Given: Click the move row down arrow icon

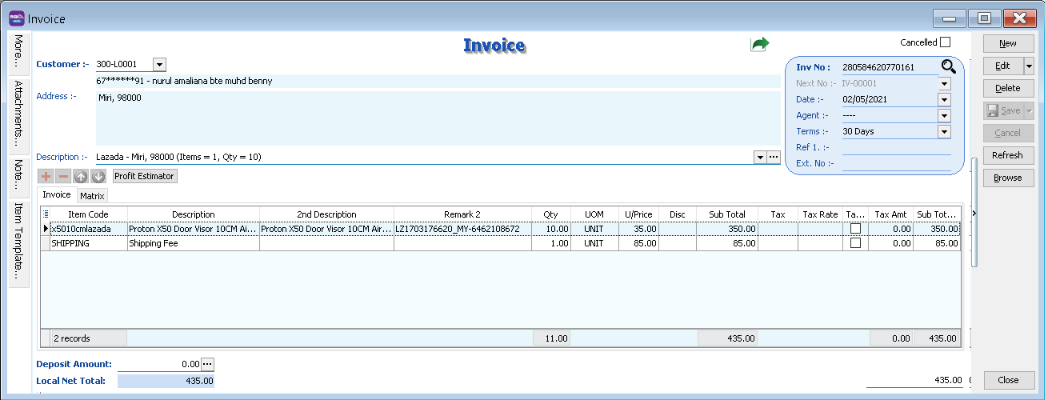Looking at the screenshot, I should tap(98, 176).
